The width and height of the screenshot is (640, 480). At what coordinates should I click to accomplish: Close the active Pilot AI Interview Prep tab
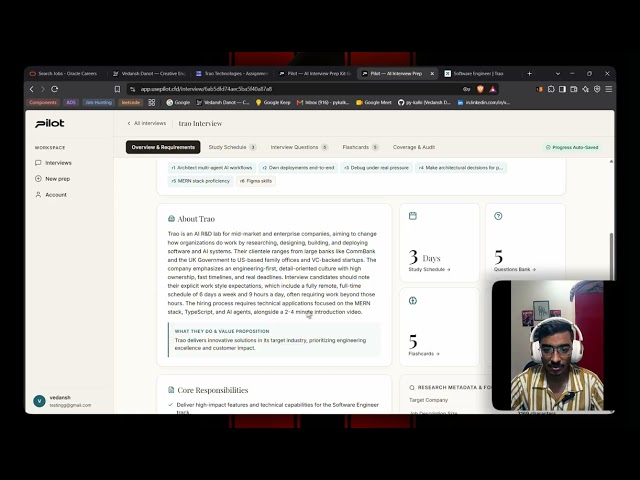click(x=432, y=73)
